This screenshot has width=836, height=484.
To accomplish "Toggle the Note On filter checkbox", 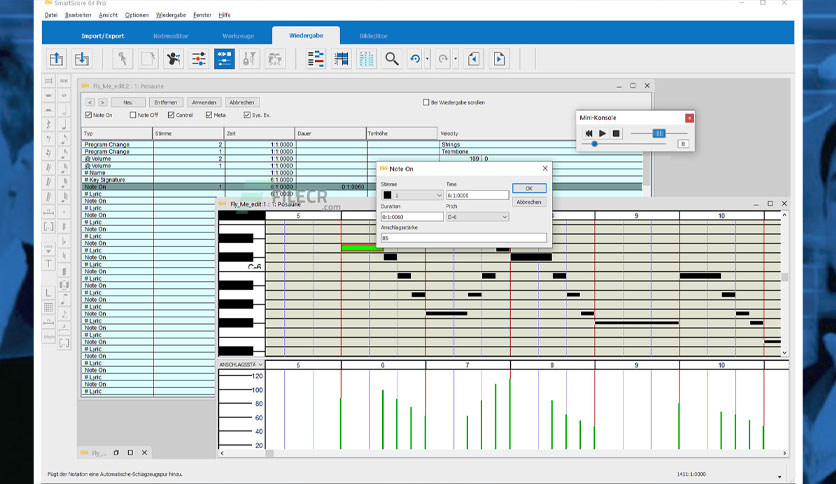I will pyautogui.click(x=89, y=115).
